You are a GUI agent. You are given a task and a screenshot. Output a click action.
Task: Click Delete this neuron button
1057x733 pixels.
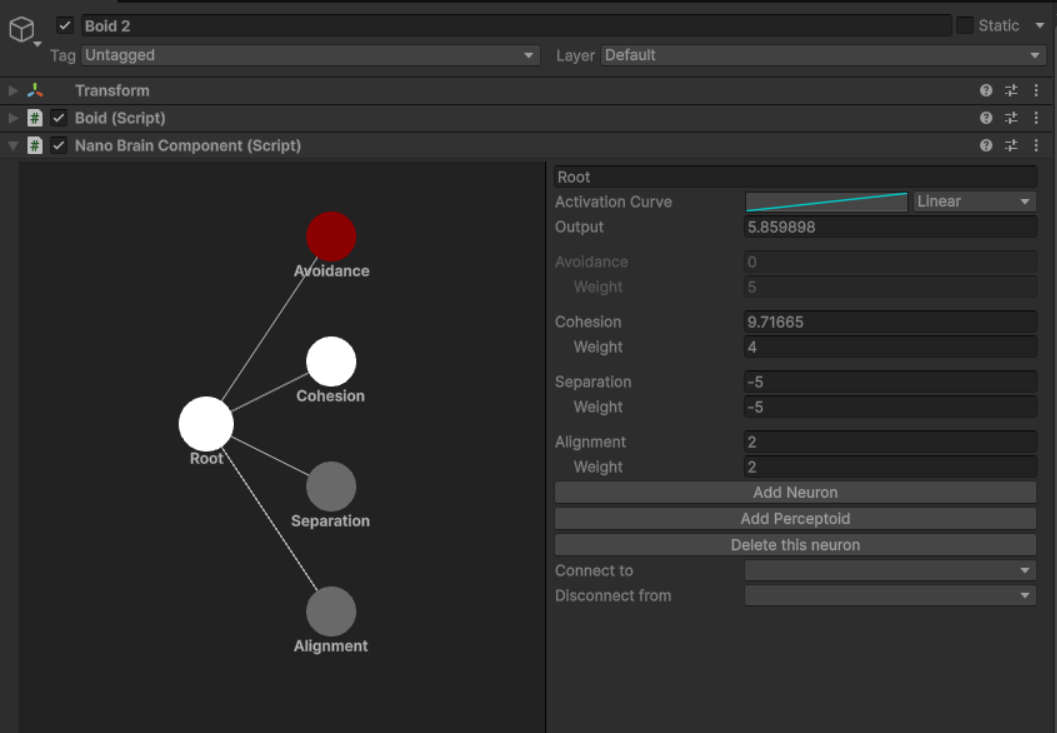tap(795, 545)
